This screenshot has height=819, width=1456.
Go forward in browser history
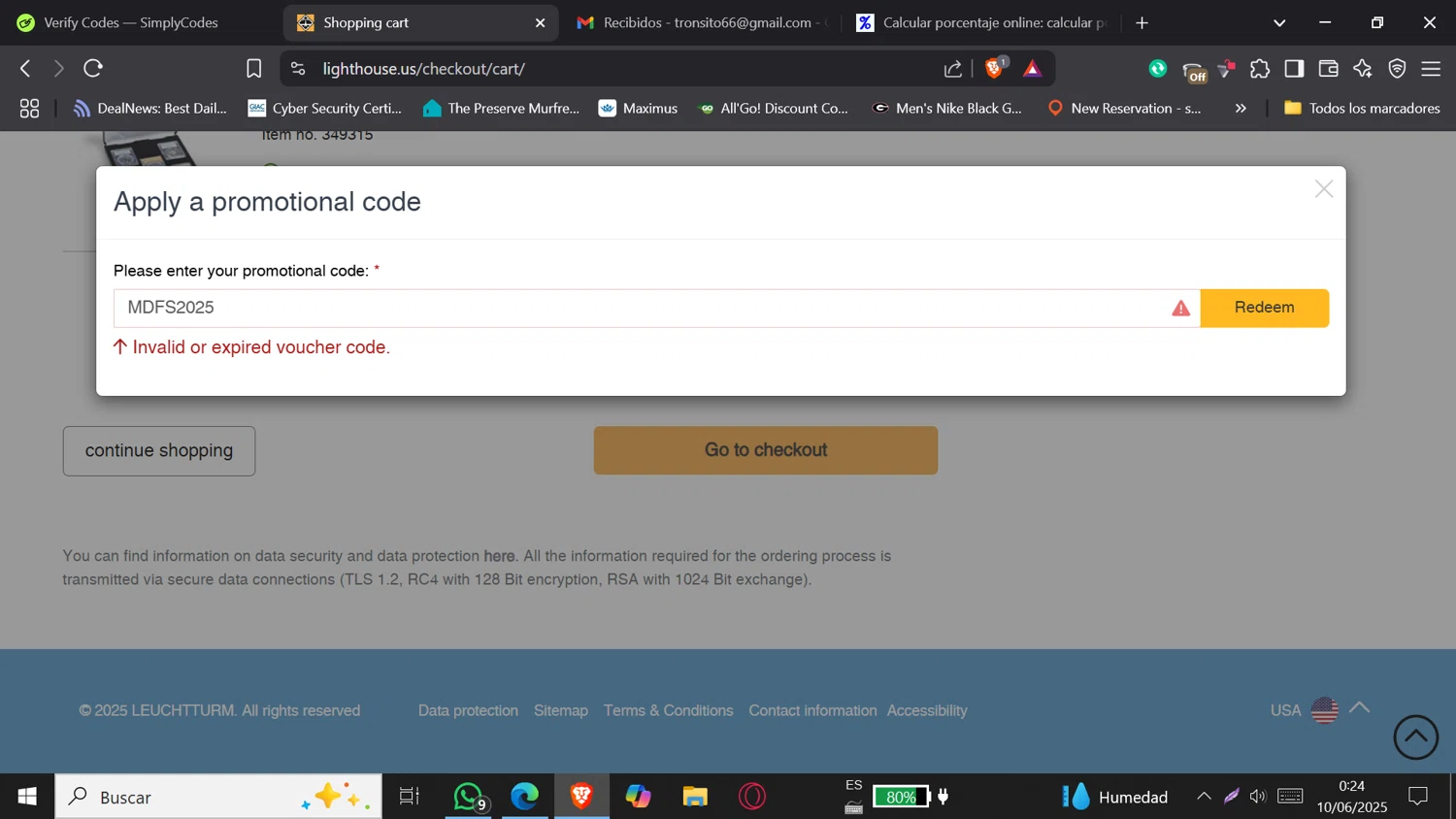[x=58, y=68]
